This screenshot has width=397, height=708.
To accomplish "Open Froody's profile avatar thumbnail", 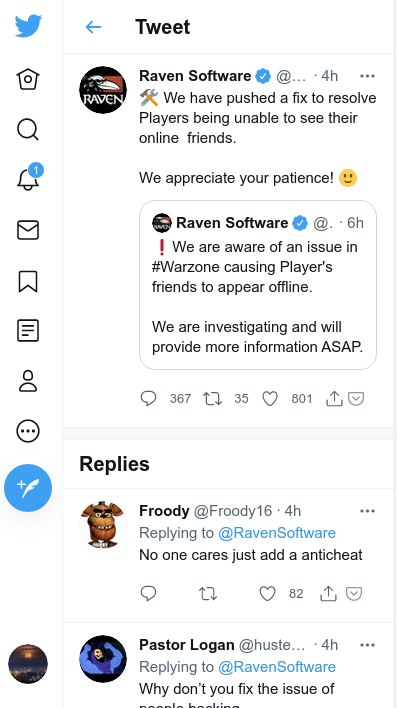I will [x=103, y=525].
